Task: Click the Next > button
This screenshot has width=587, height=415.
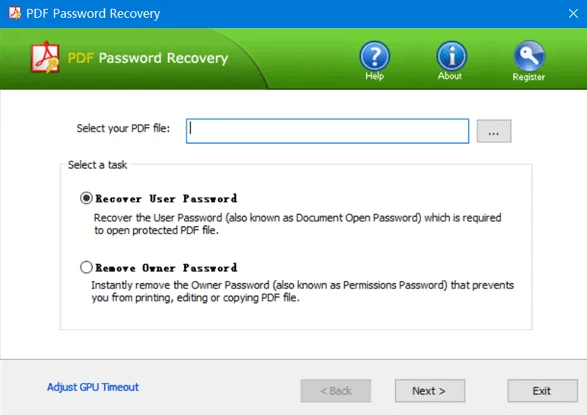Action: pos(430,391)
